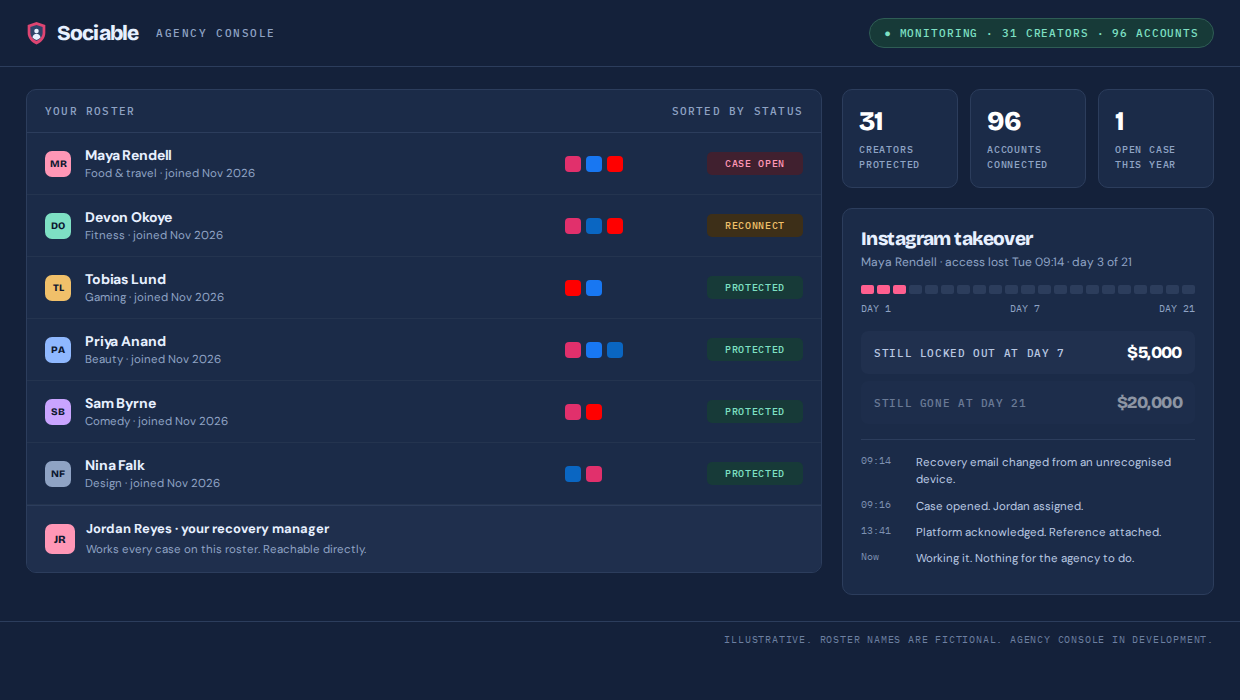Click the PROTECTED badge for Tobias Lund
1240x700 pixels.
(x=755, y=288)
